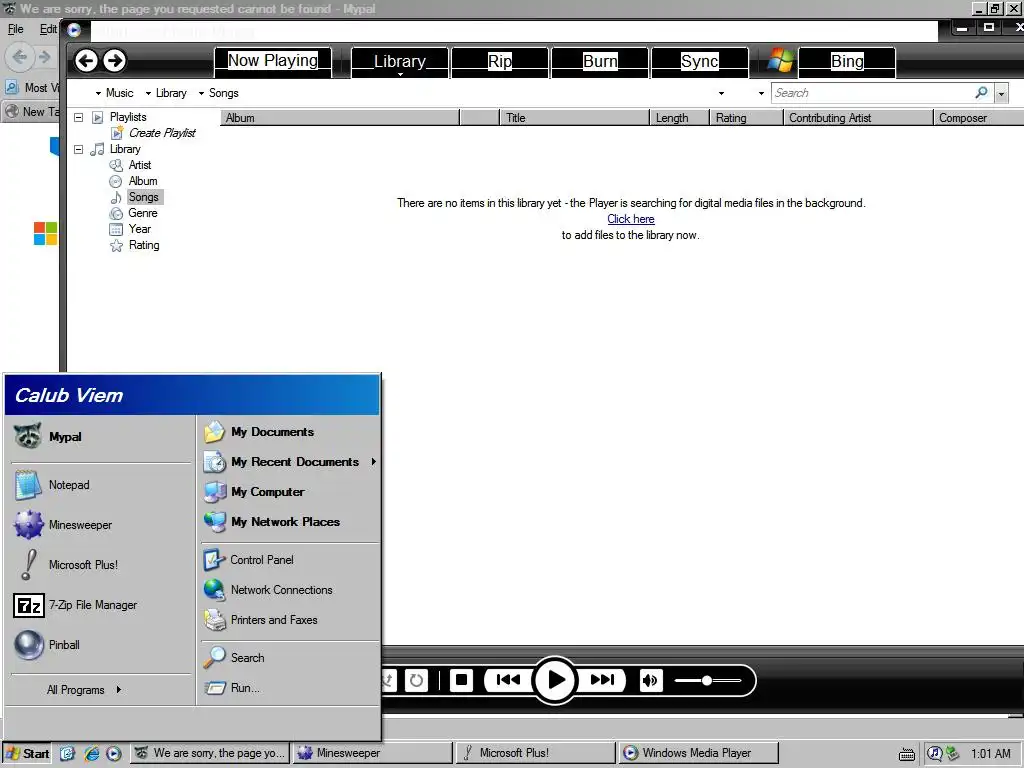The image size is (1024, 768).
Task: Open 7-Zip File Manager from Start menu
Action: [101, 605]
